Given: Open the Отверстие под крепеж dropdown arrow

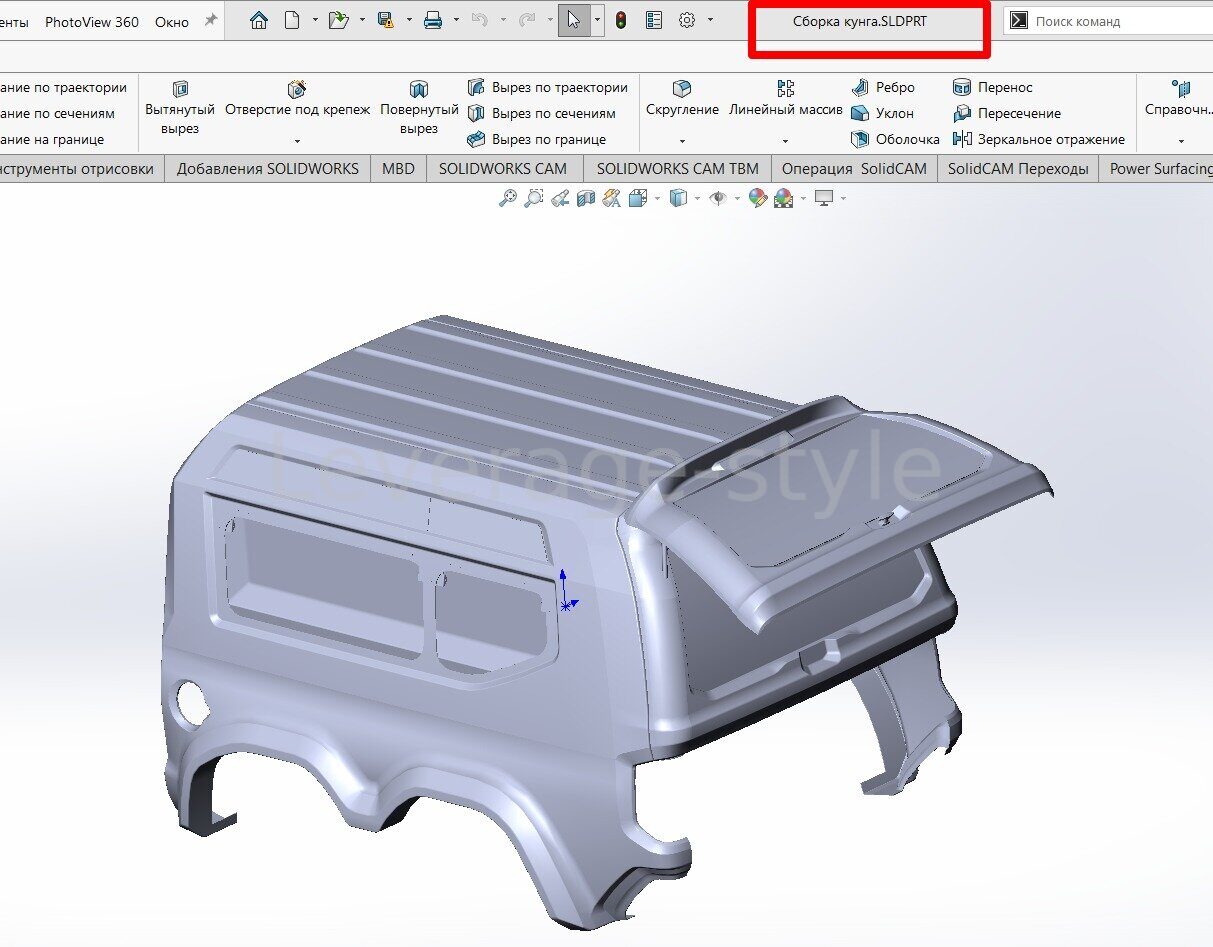Looking at the screenshot, I should click(x=297, y=141).
